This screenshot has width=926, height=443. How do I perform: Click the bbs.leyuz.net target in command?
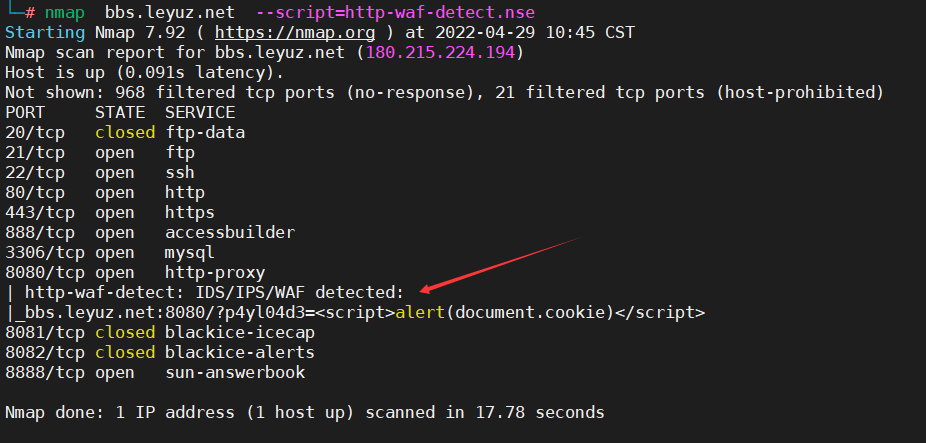[169, 12]
